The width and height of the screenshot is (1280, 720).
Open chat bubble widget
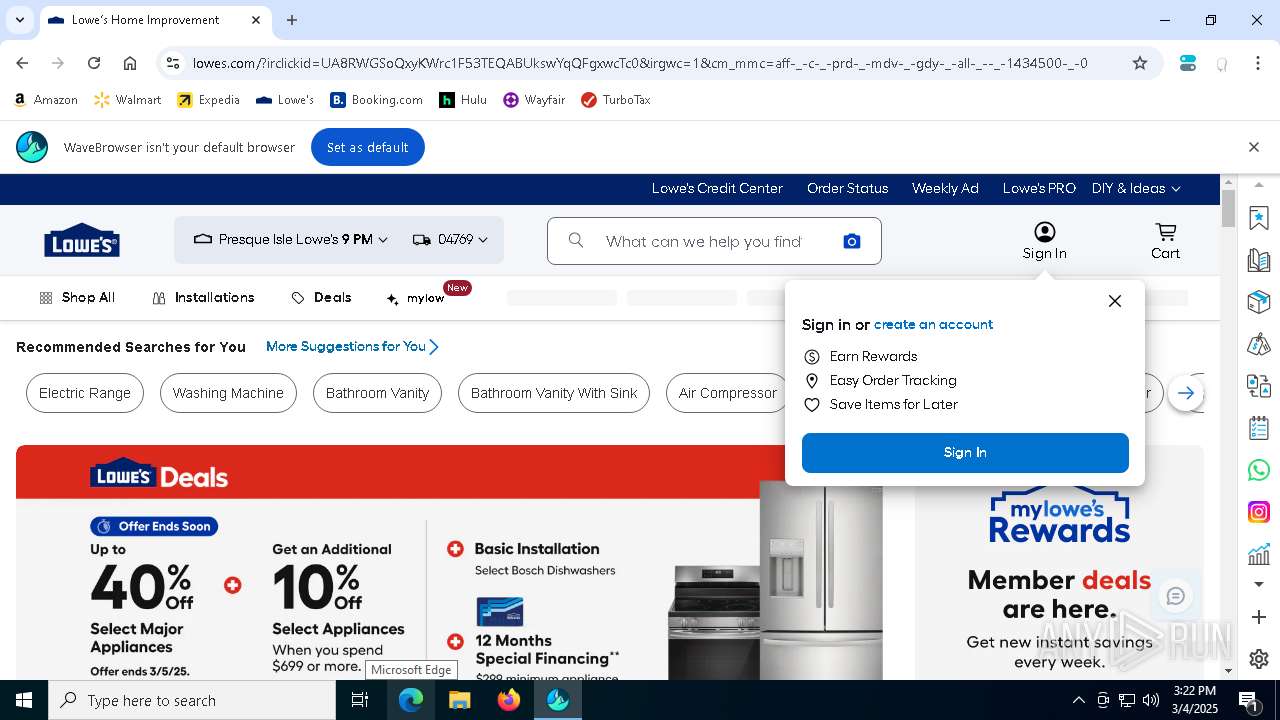(x=1176, y=597)
